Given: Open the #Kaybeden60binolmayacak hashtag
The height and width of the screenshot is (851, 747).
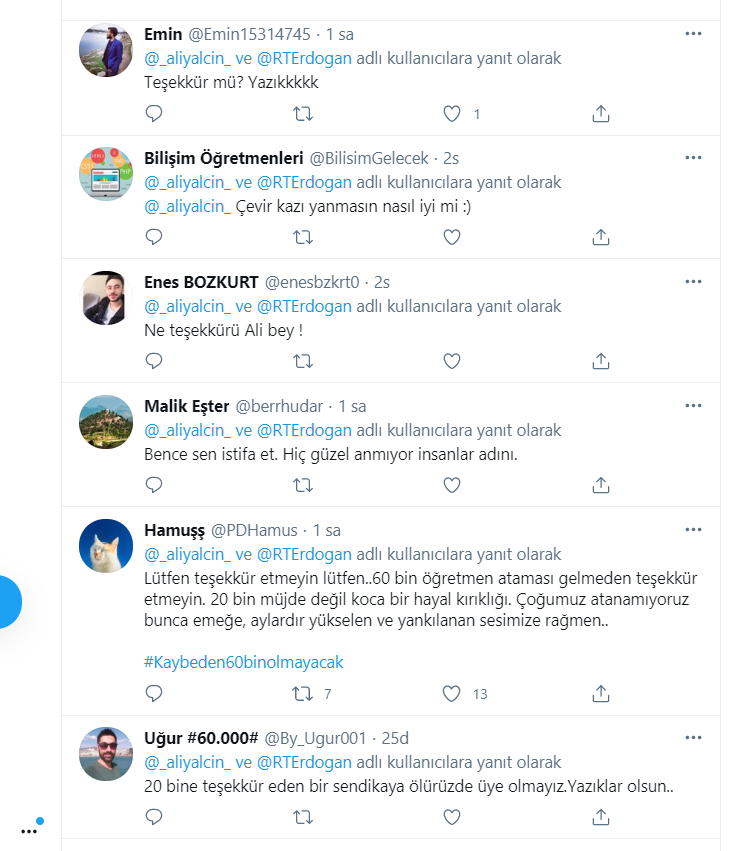Looking at the screenshot, I should 244,662.
